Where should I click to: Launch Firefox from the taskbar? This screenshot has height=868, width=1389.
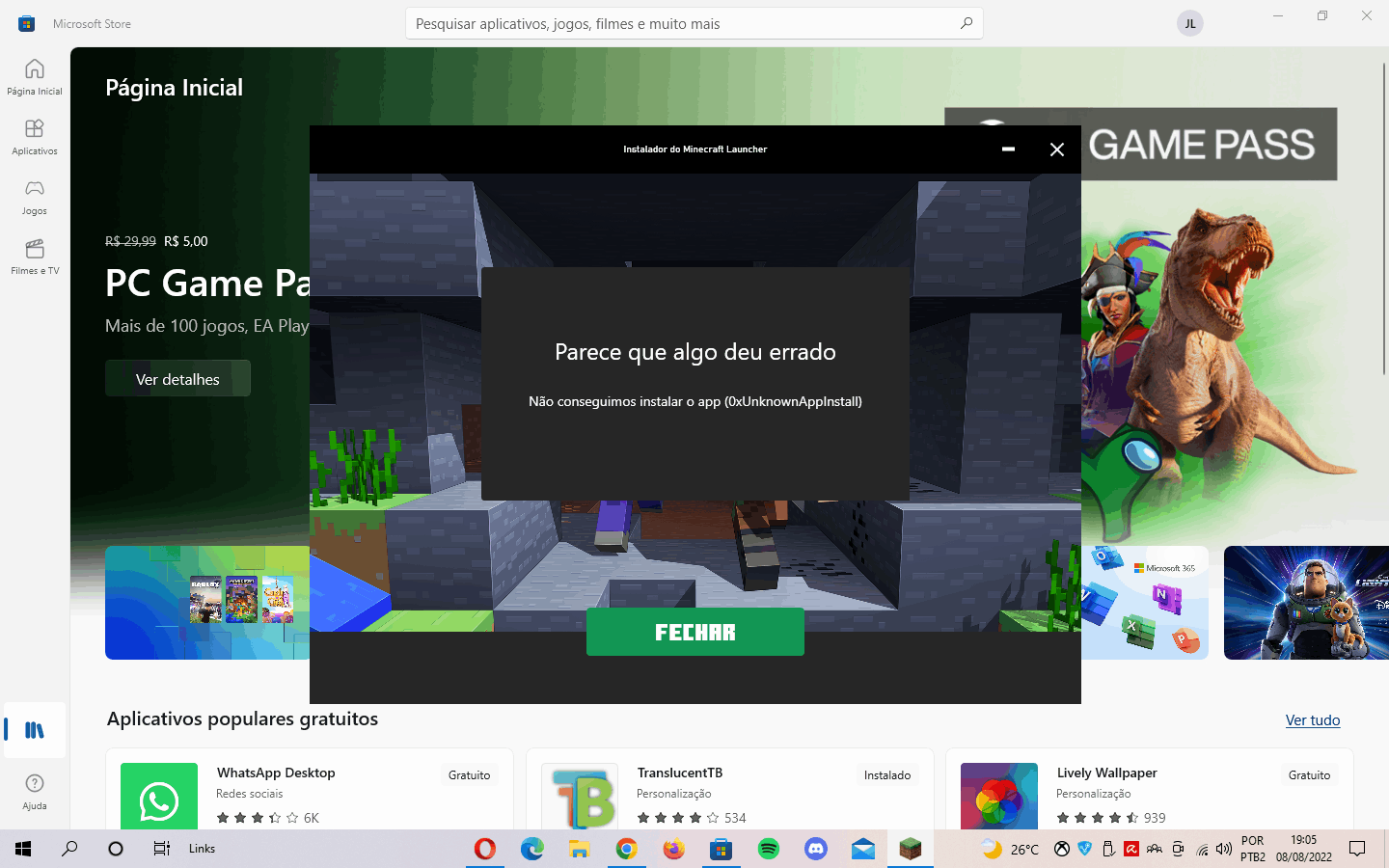[673, 849]
